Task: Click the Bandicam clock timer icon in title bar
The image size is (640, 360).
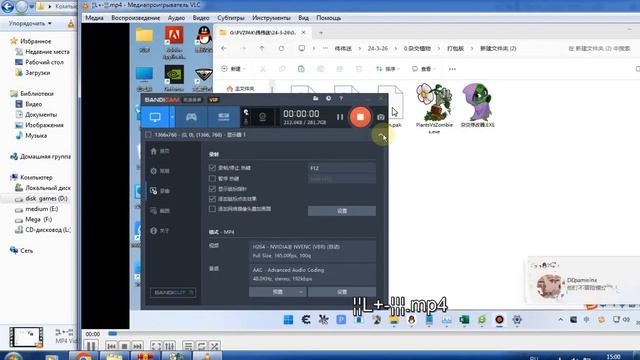Action: point(329,98)
